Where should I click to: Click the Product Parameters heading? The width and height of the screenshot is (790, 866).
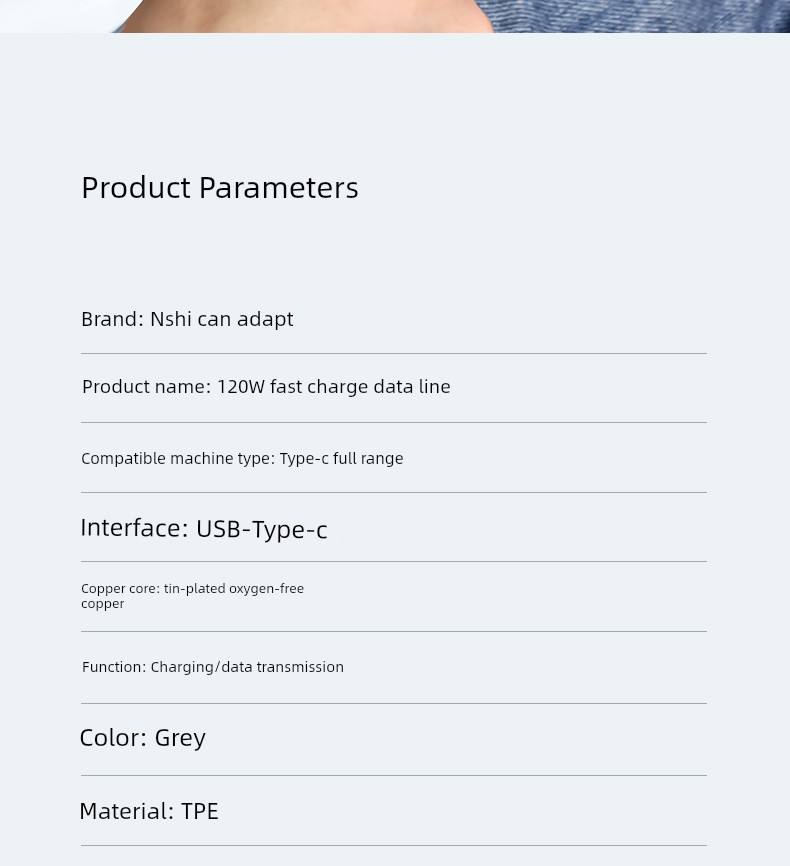coord(219,187)
